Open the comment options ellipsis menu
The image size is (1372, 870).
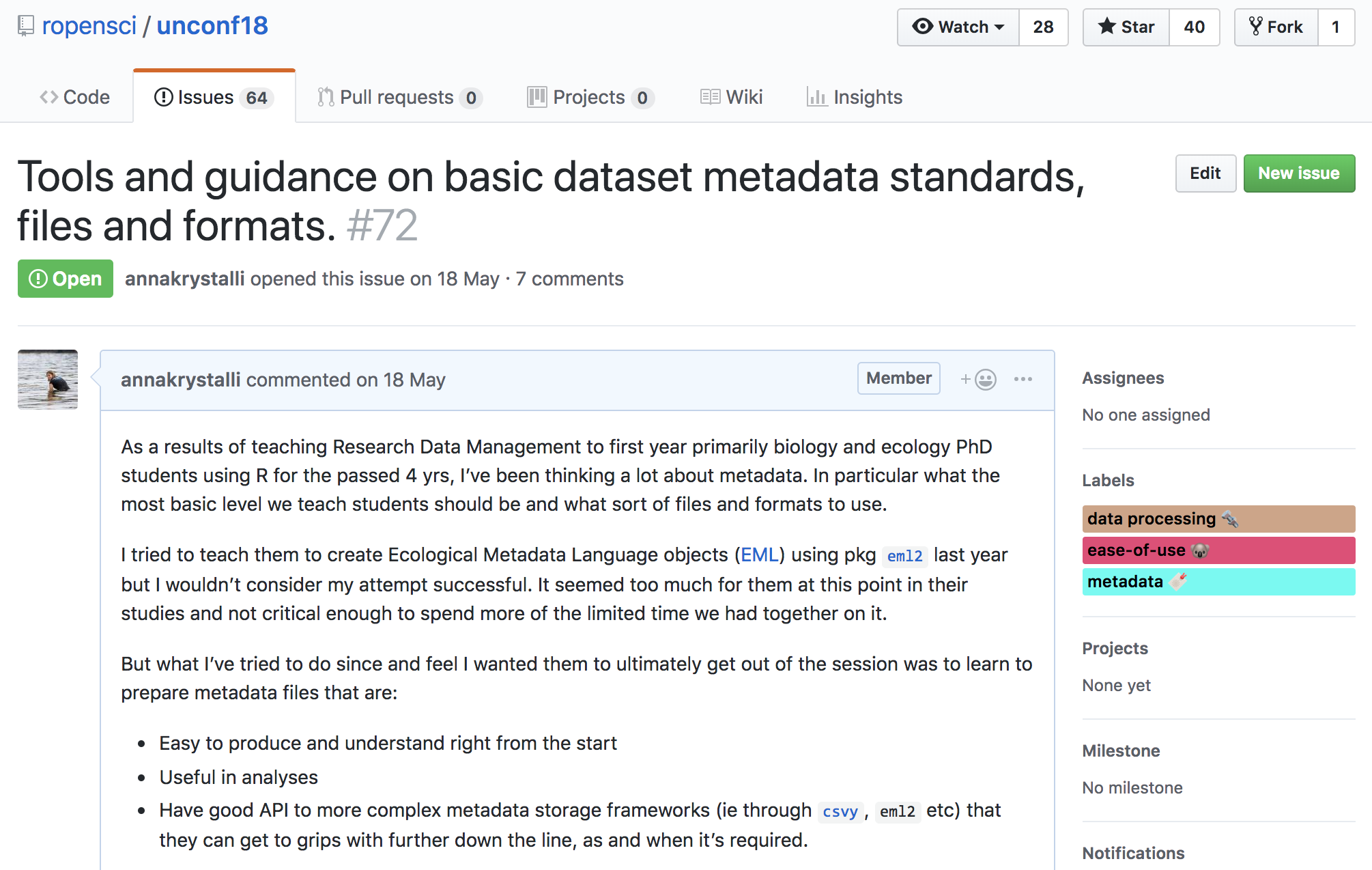coord(1023,379)
